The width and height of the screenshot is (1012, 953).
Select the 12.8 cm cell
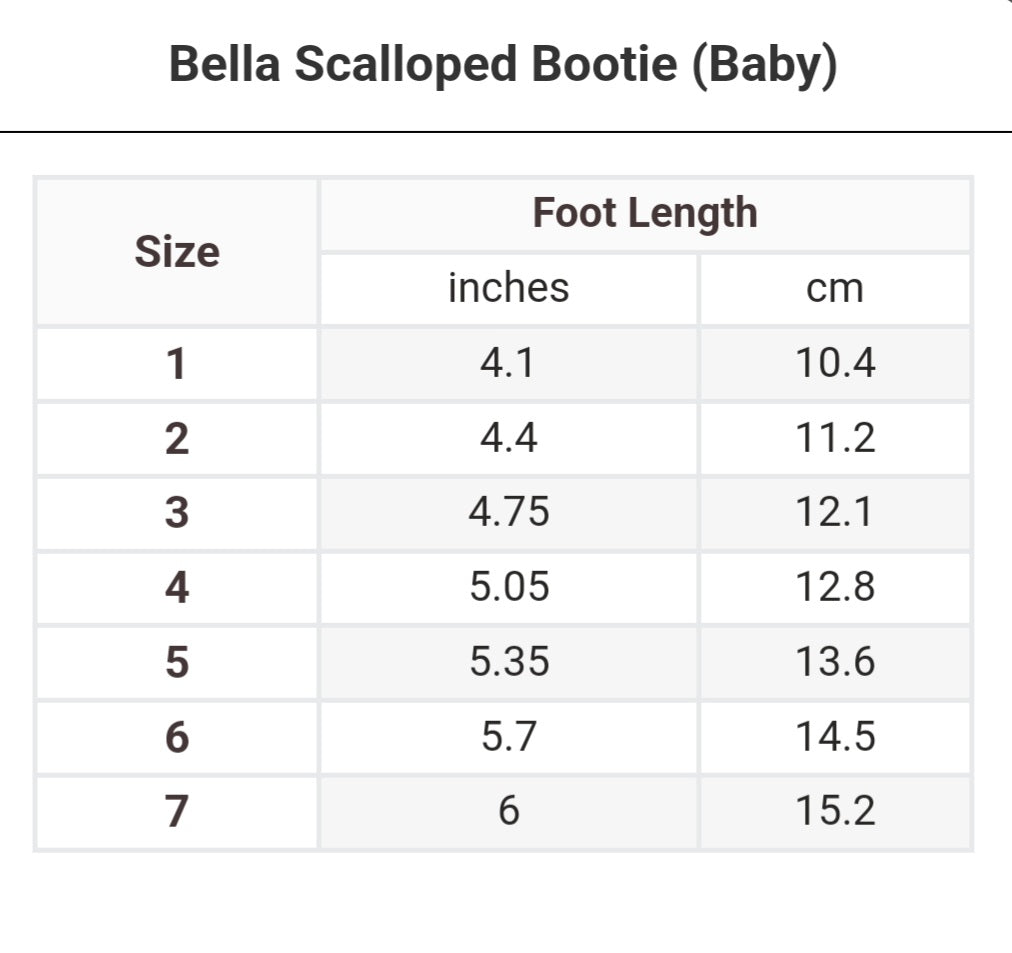pos(835,587)
